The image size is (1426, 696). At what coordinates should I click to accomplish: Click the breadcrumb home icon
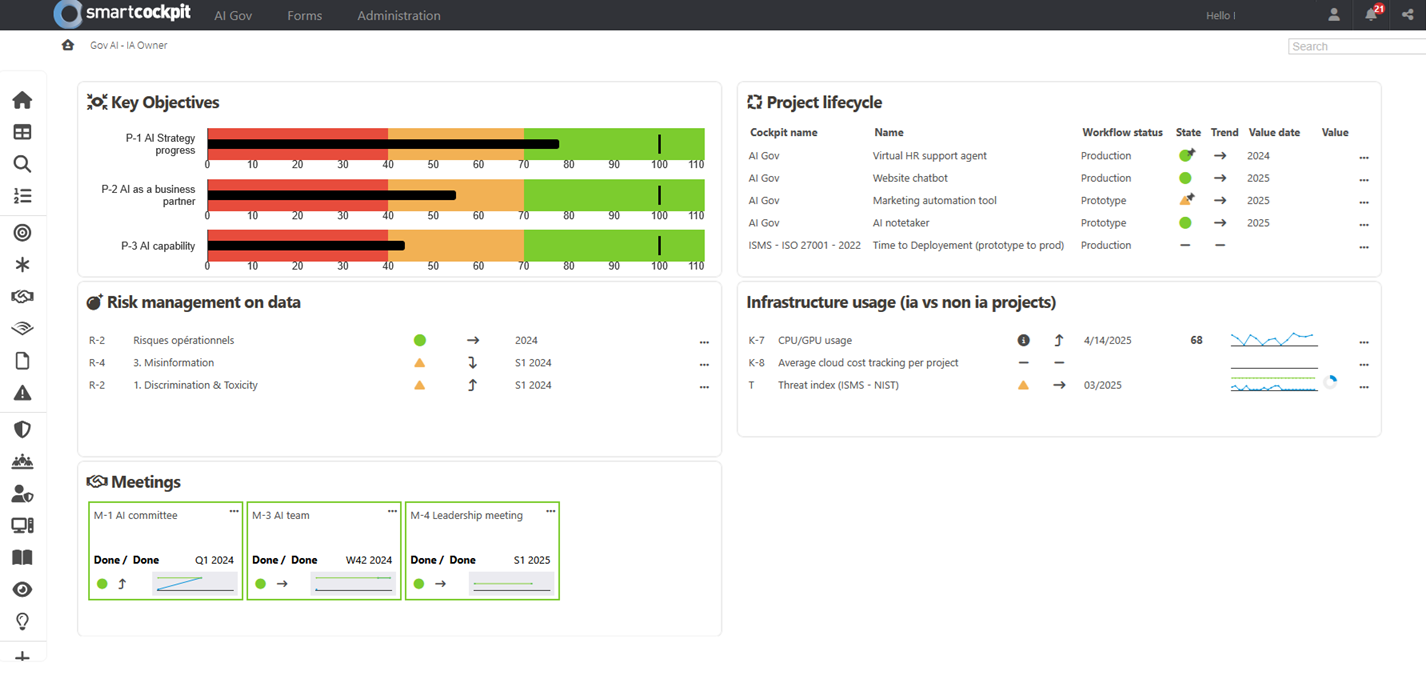coord(68,45)
